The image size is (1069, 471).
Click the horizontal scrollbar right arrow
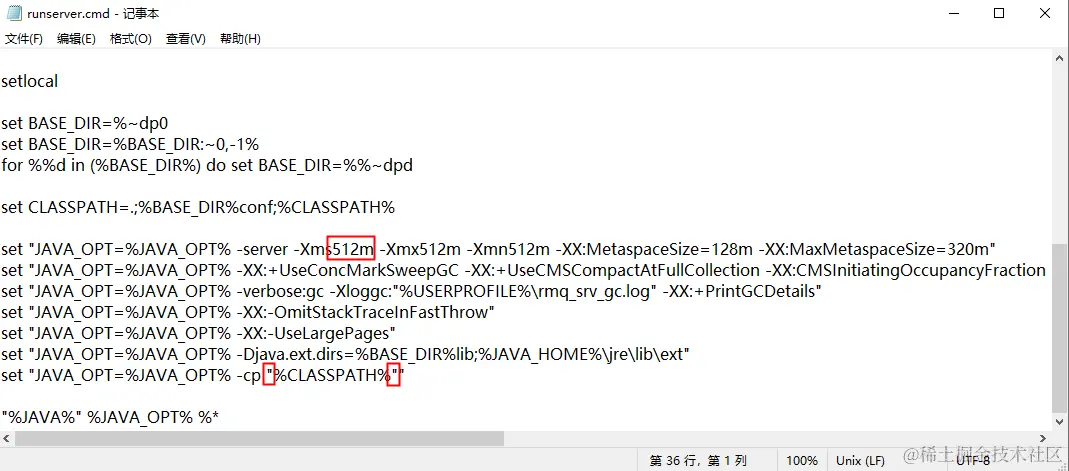coord(1044,438)
